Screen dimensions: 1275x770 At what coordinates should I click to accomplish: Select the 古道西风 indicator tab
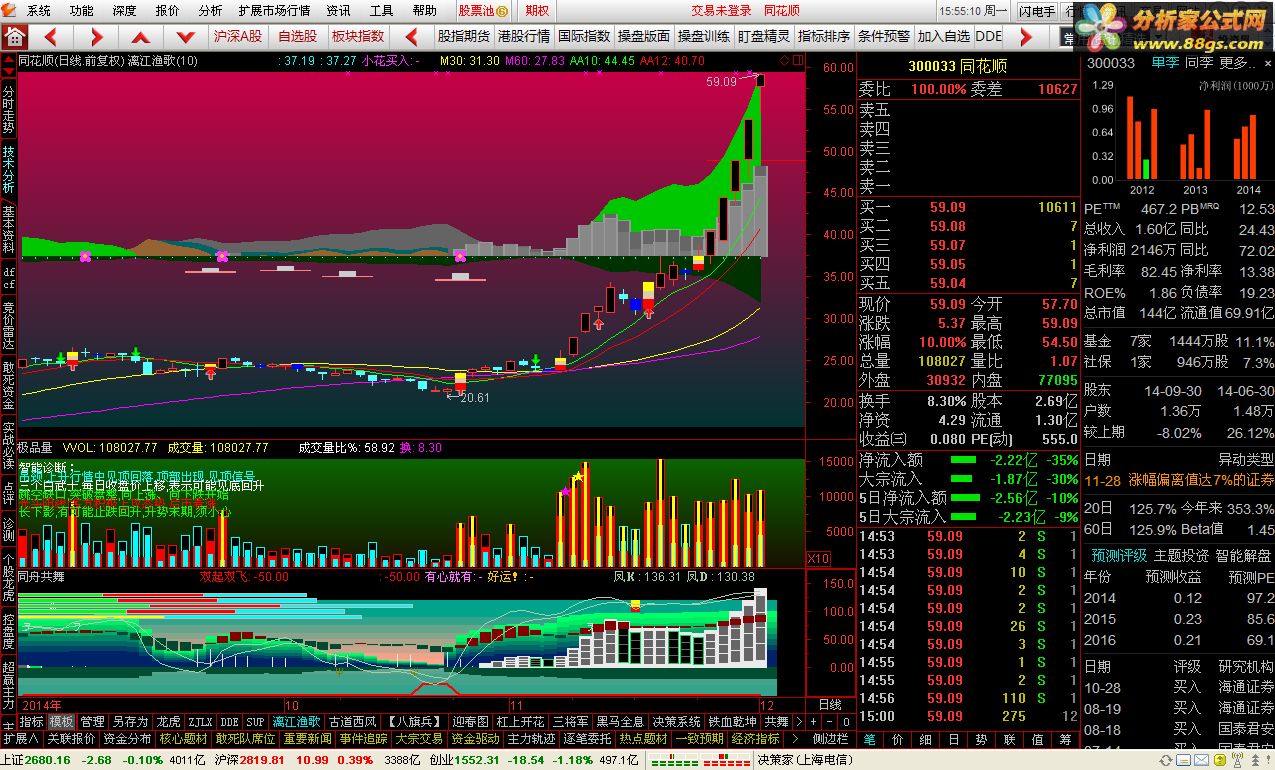(353, 721)
